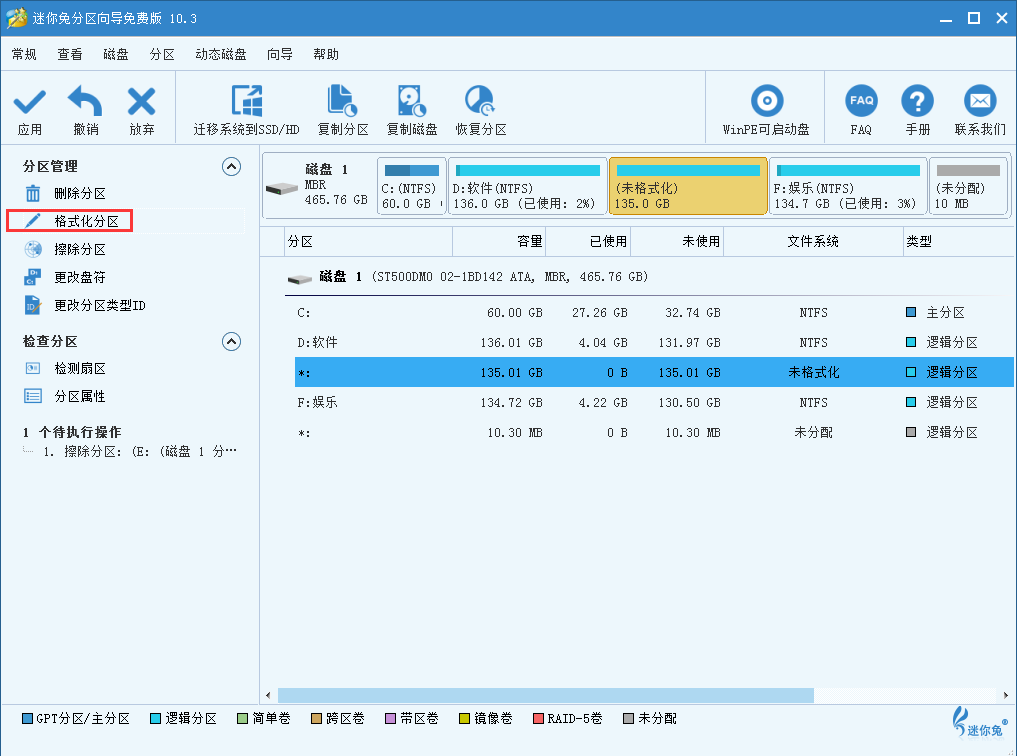
Task: Click 联系我们 contact envelope icon
Action: [x=980, y=101]
